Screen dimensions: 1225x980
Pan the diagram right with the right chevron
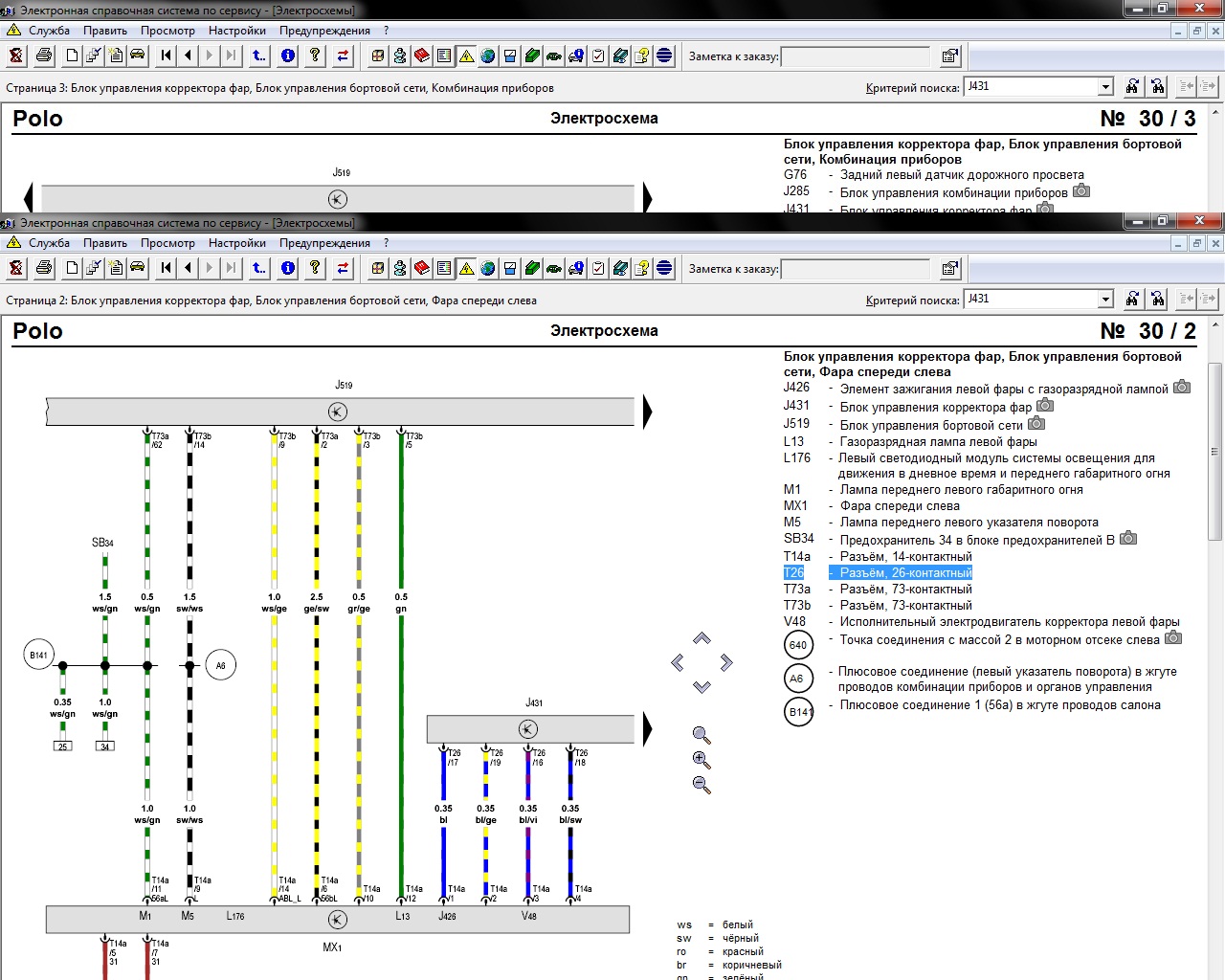click(726, 662)
